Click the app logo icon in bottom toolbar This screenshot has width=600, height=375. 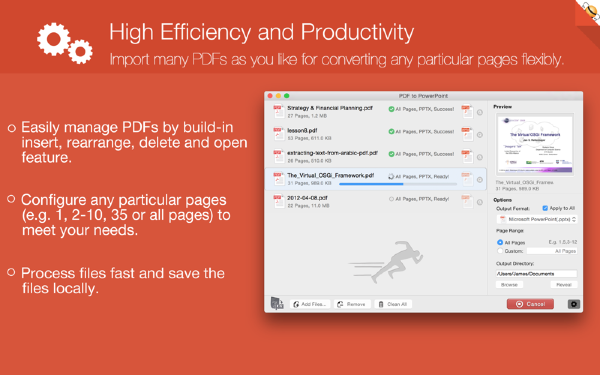click(x=277, y=303)
